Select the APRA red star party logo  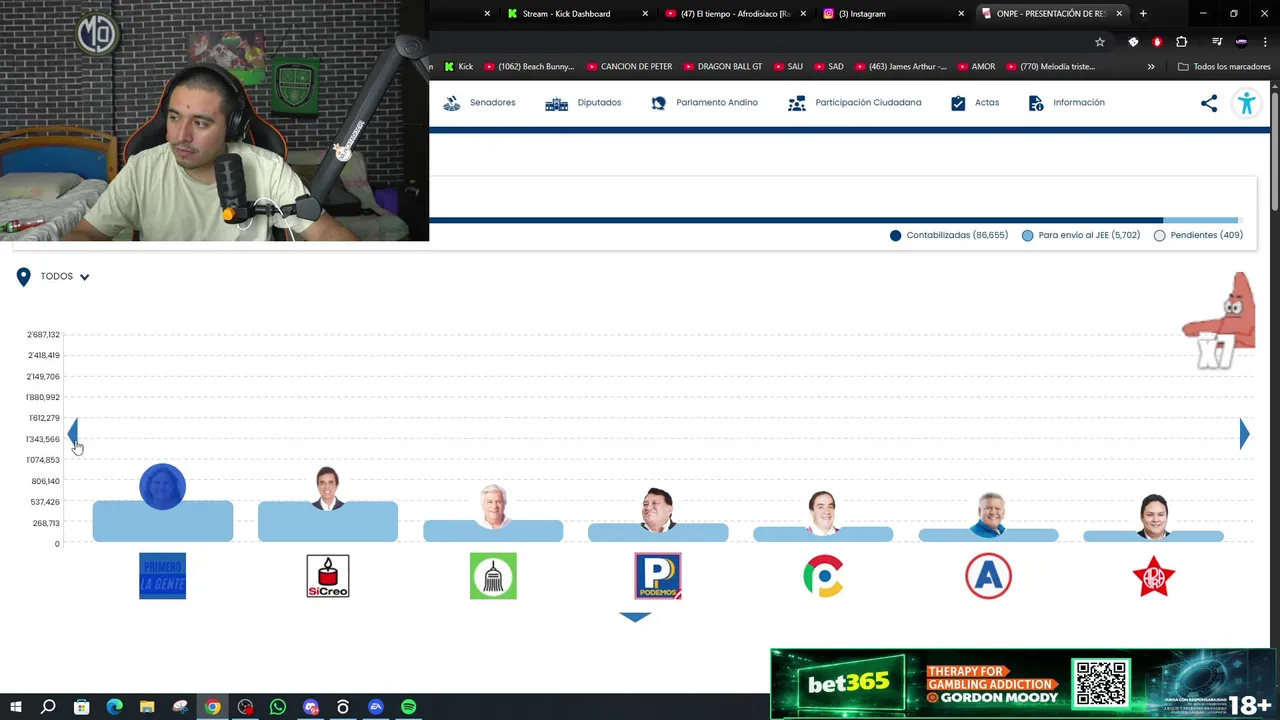click(x=1153, y=576)
